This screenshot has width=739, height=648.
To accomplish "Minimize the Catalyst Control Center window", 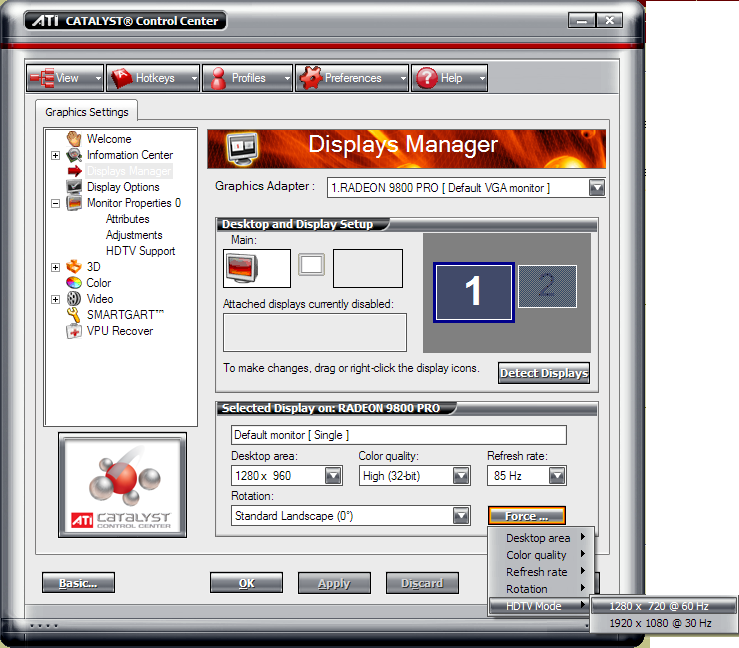I will click(x=582, y=21).
